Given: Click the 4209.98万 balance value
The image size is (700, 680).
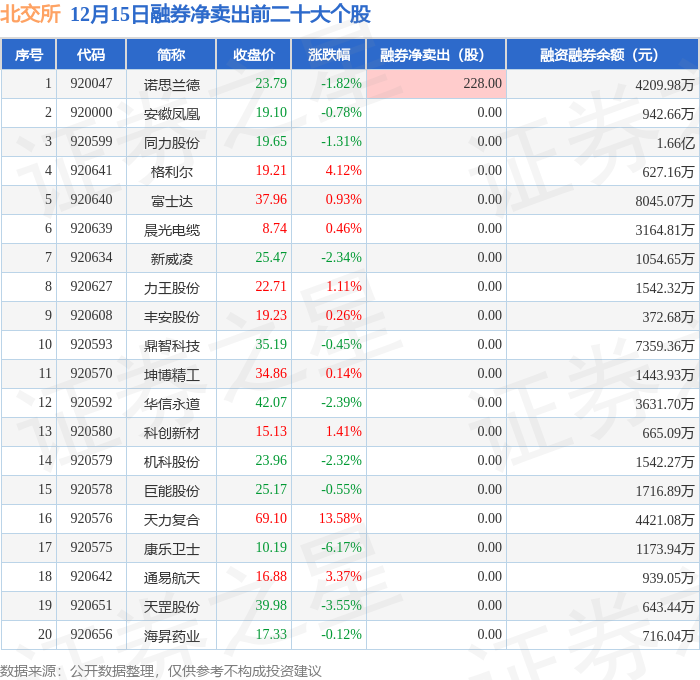Looking at the screenshot, I should pos(665,84).
